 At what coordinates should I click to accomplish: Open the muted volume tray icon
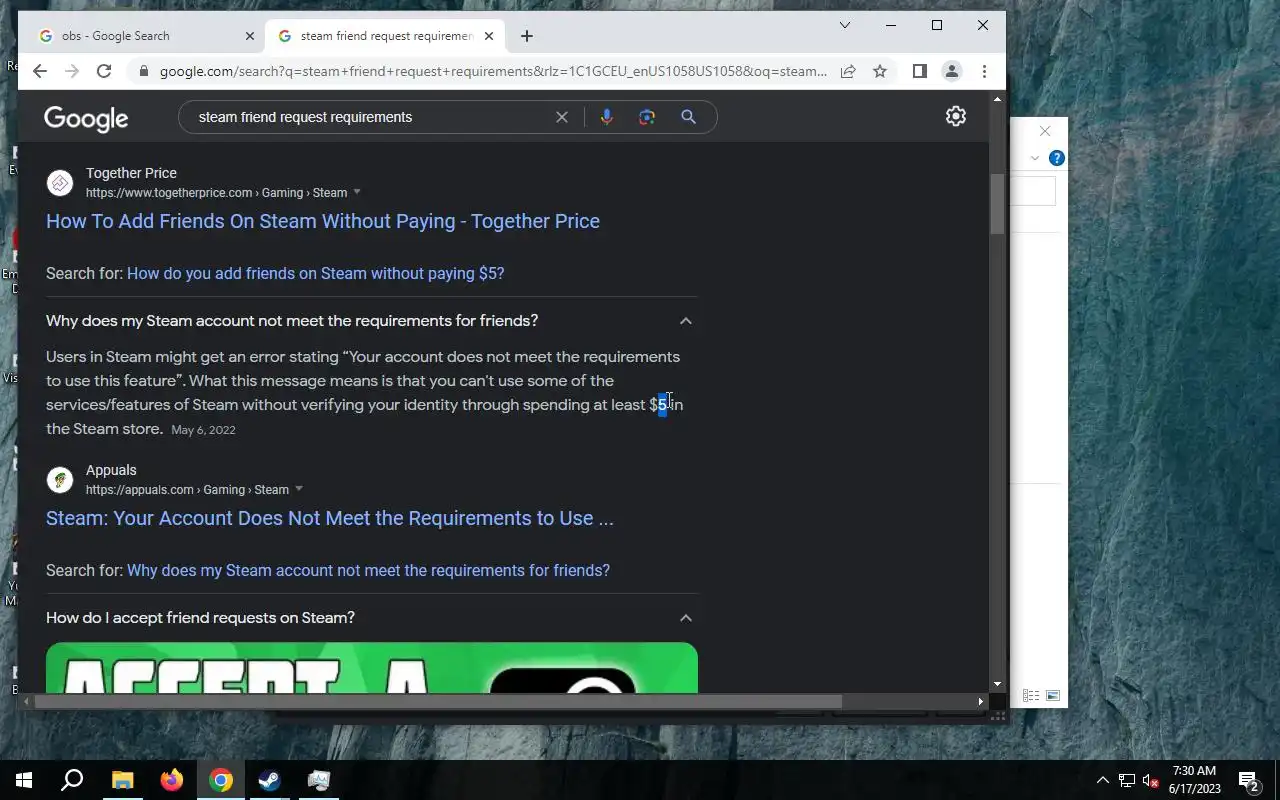(x=1150, y=780)
